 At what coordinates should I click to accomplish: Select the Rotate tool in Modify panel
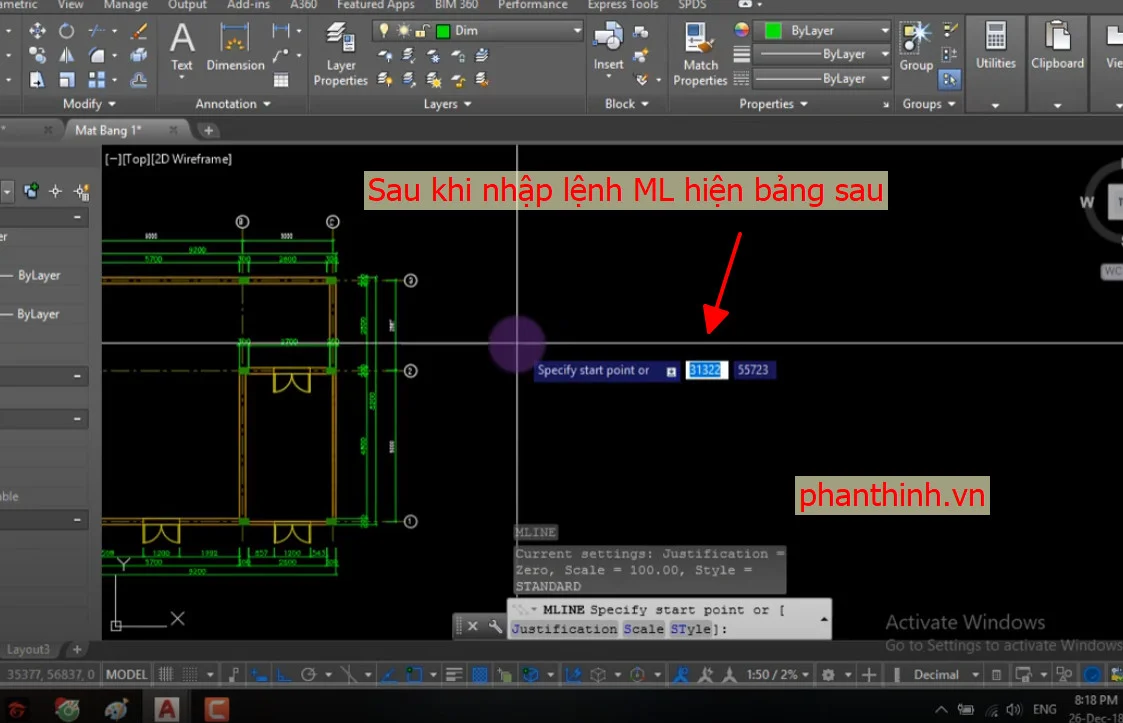coord(66,31)
